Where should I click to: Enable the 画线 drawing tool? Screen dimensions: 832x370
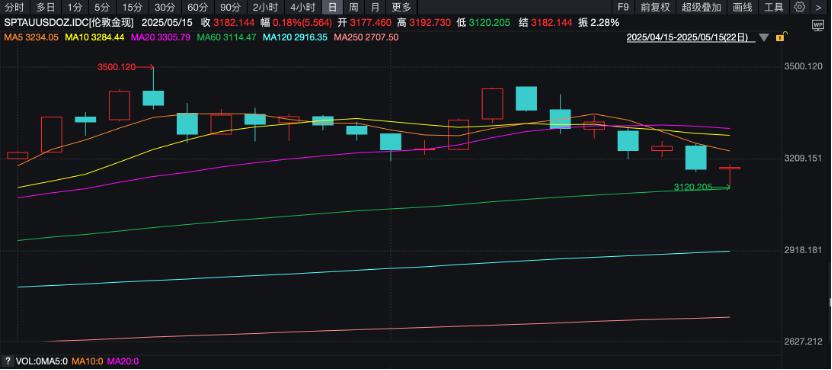click(742, 7)
